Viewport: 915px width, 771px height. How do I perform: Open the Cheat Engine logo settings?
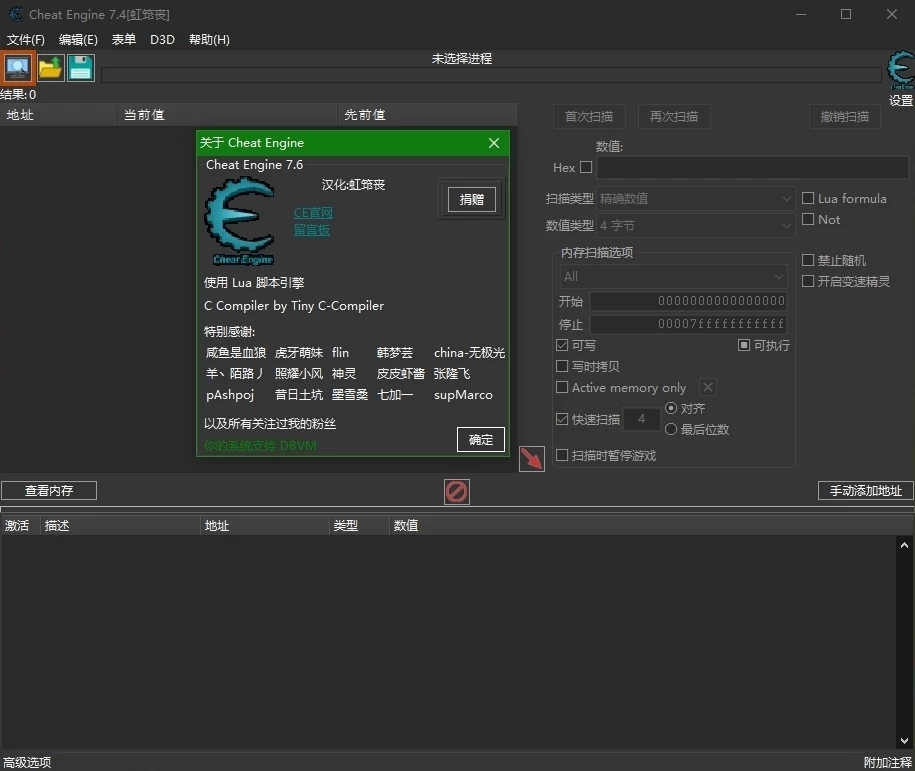pyautogui.click(x=901, y=71)
